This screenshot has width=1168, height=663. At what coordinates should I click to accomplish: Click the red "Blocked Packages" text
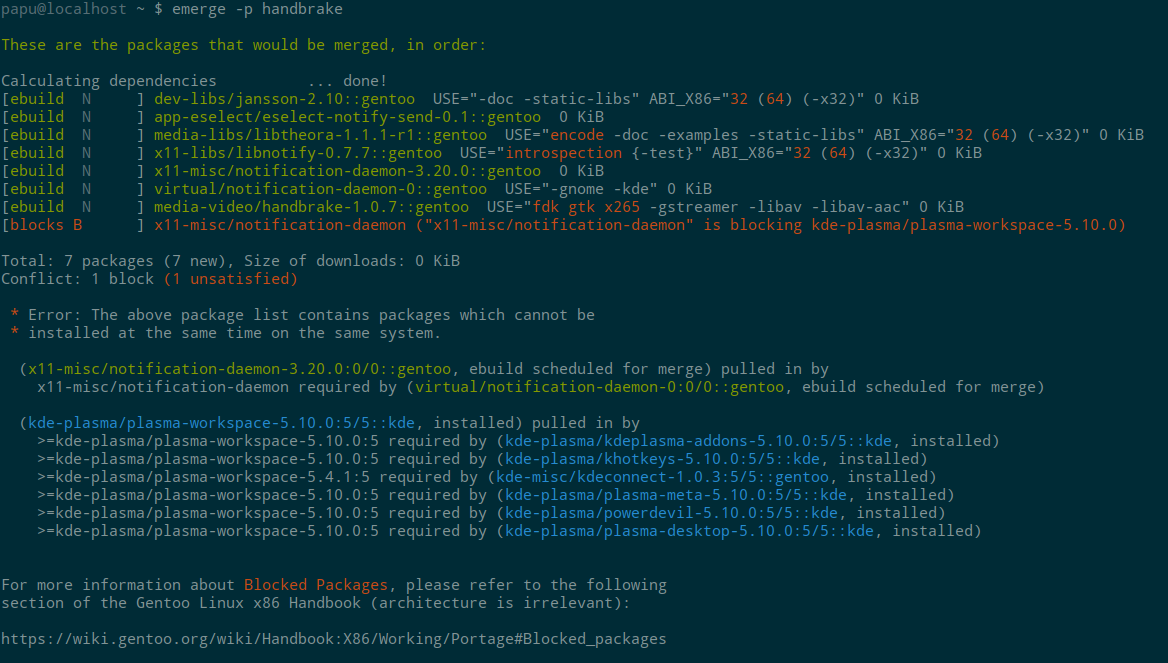pos(315,585)
